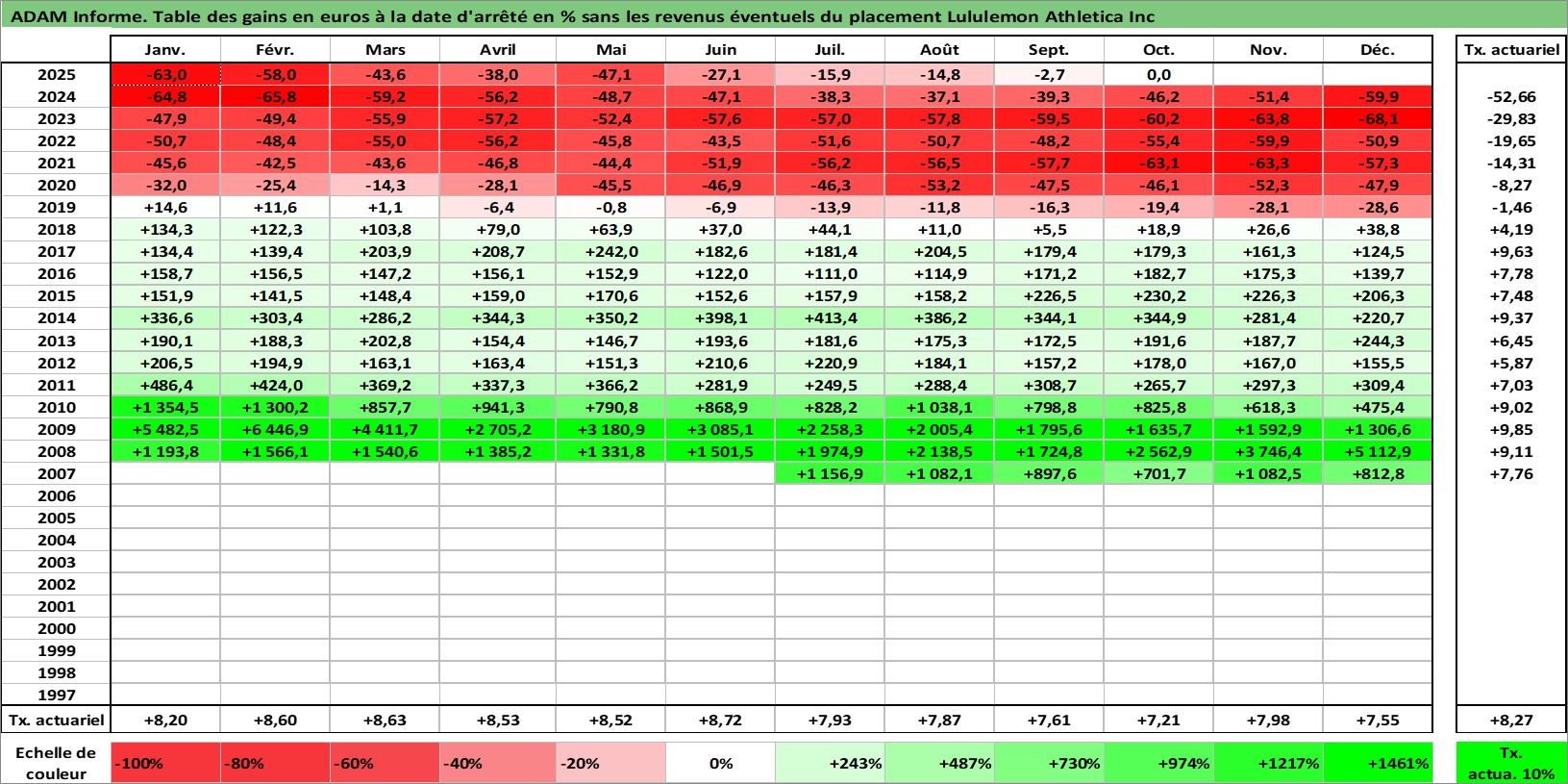Screen dimensions: 1568x784
Task: Click the cell showing -63,0 for January 2025
Action: tap(165, 74)
